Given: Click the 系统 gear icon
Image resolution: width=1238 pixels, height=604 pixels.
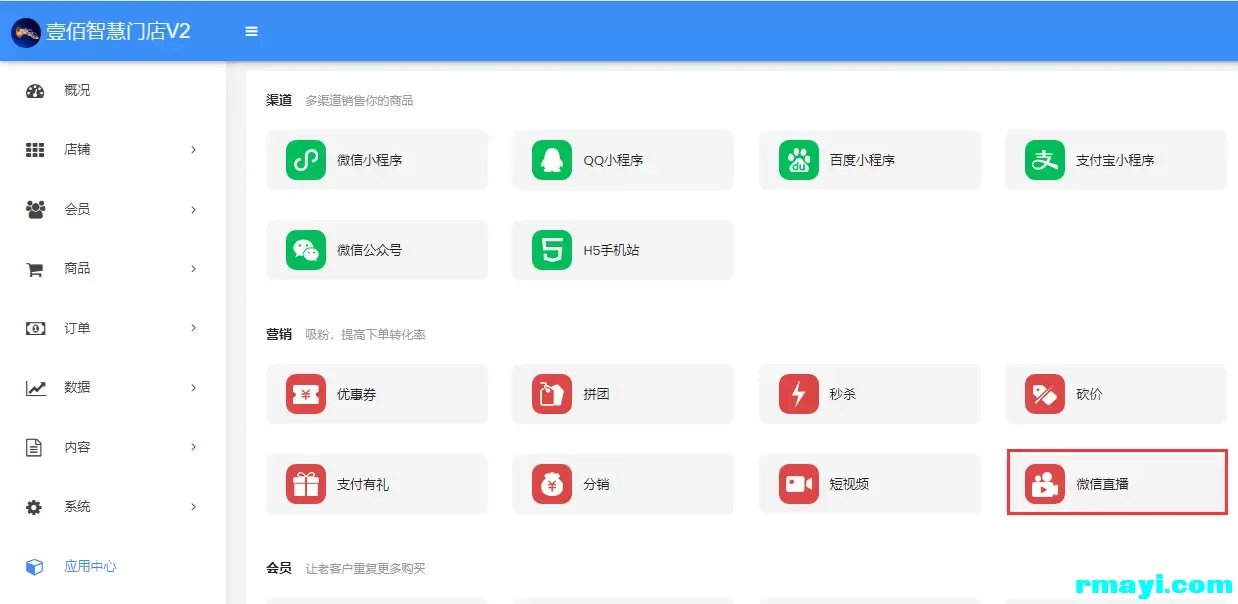Looking at the screenshot, I should [x=35, y=507].
